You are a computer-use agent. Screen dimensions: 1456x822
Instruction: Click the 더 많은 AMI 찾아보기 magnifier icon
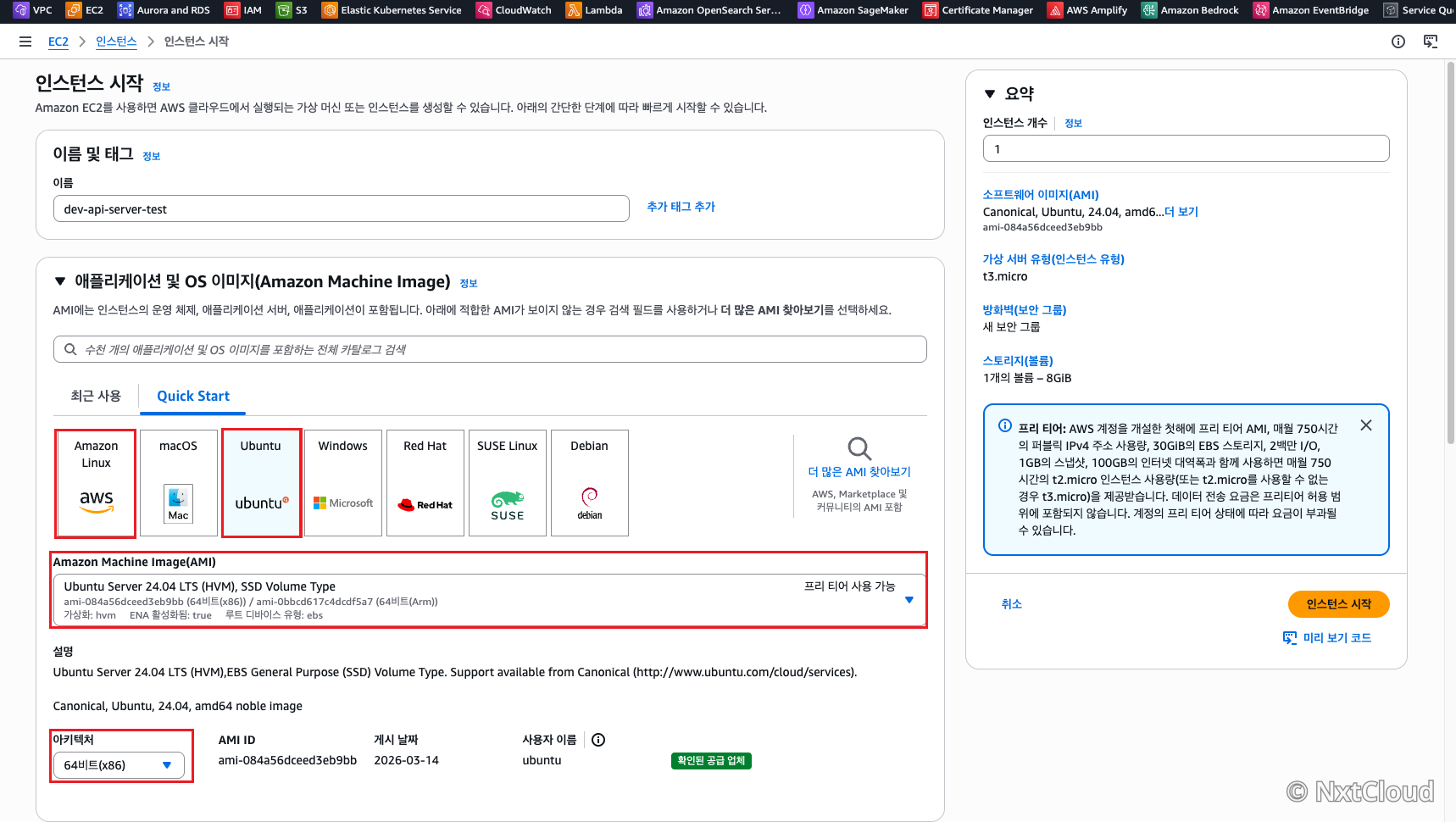coord(859,448)
